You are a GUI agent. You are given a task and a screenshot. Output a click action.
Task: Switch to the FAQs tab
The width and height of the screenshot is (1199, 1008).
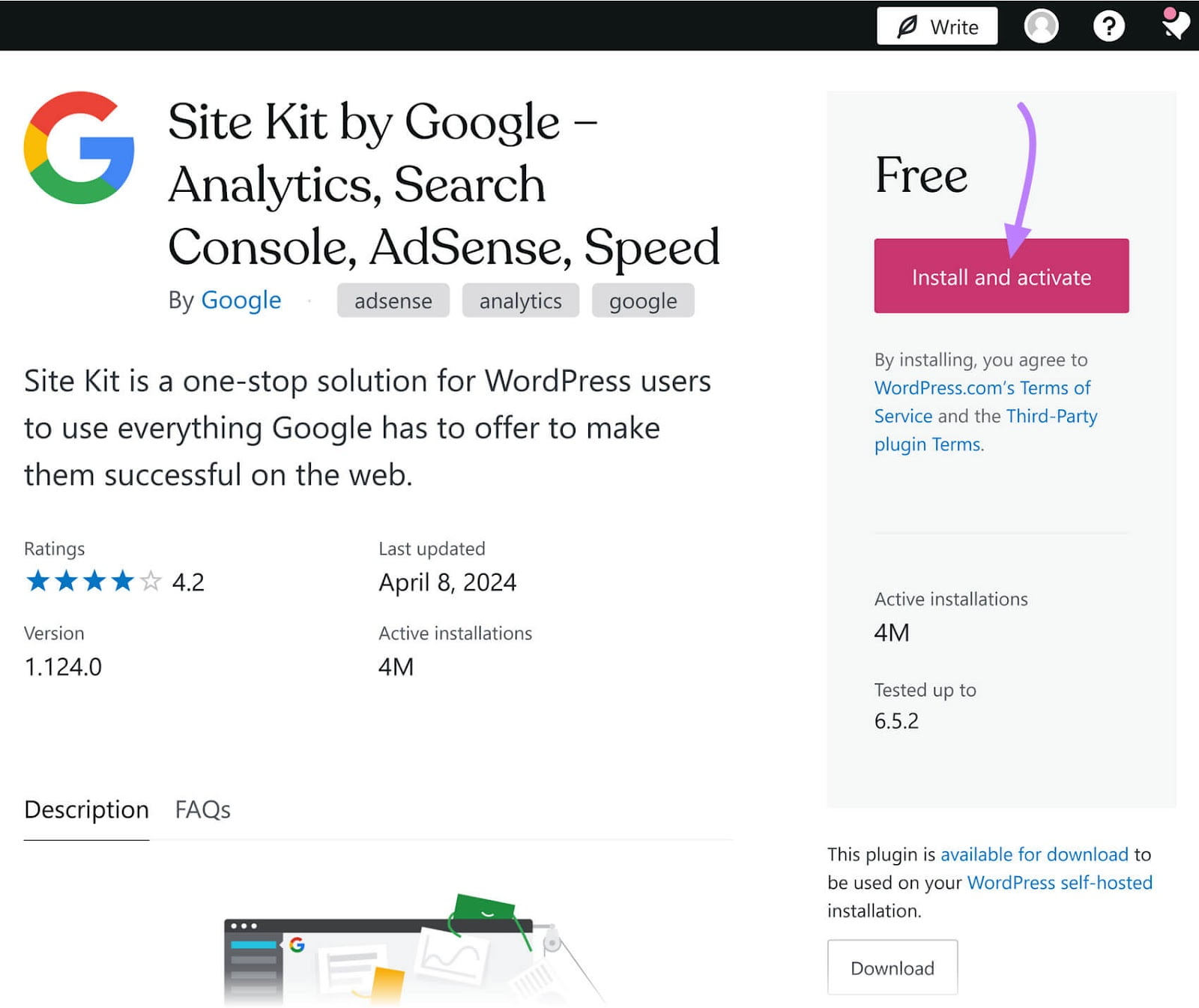pyautogui.click(x=202, y=809)
